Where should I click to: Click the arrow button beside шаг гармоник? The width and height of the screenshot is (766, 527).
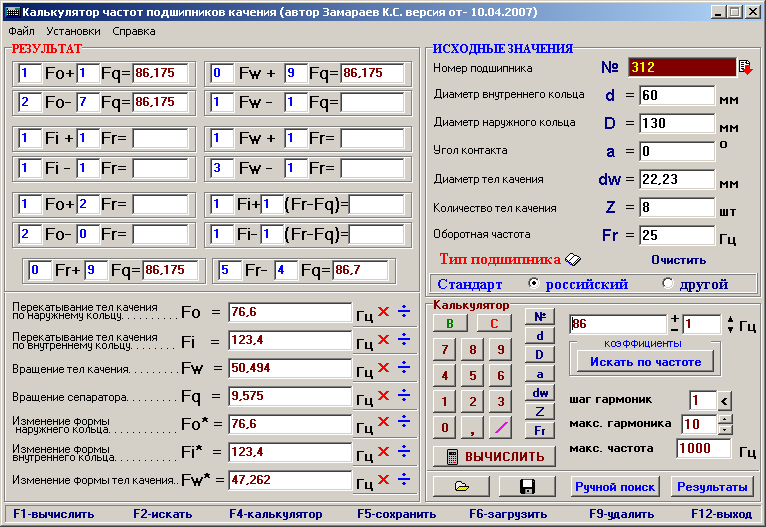click(x=726, y=400)
